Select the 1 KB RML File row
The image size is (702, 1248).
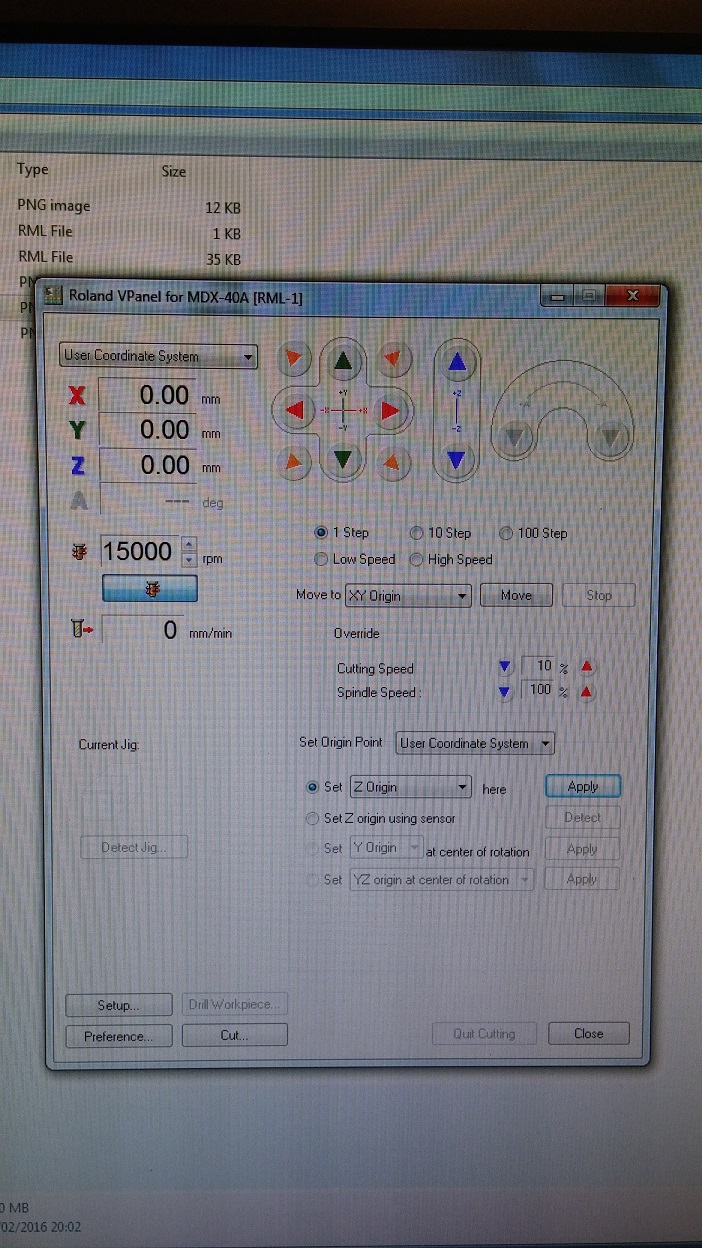128,233
